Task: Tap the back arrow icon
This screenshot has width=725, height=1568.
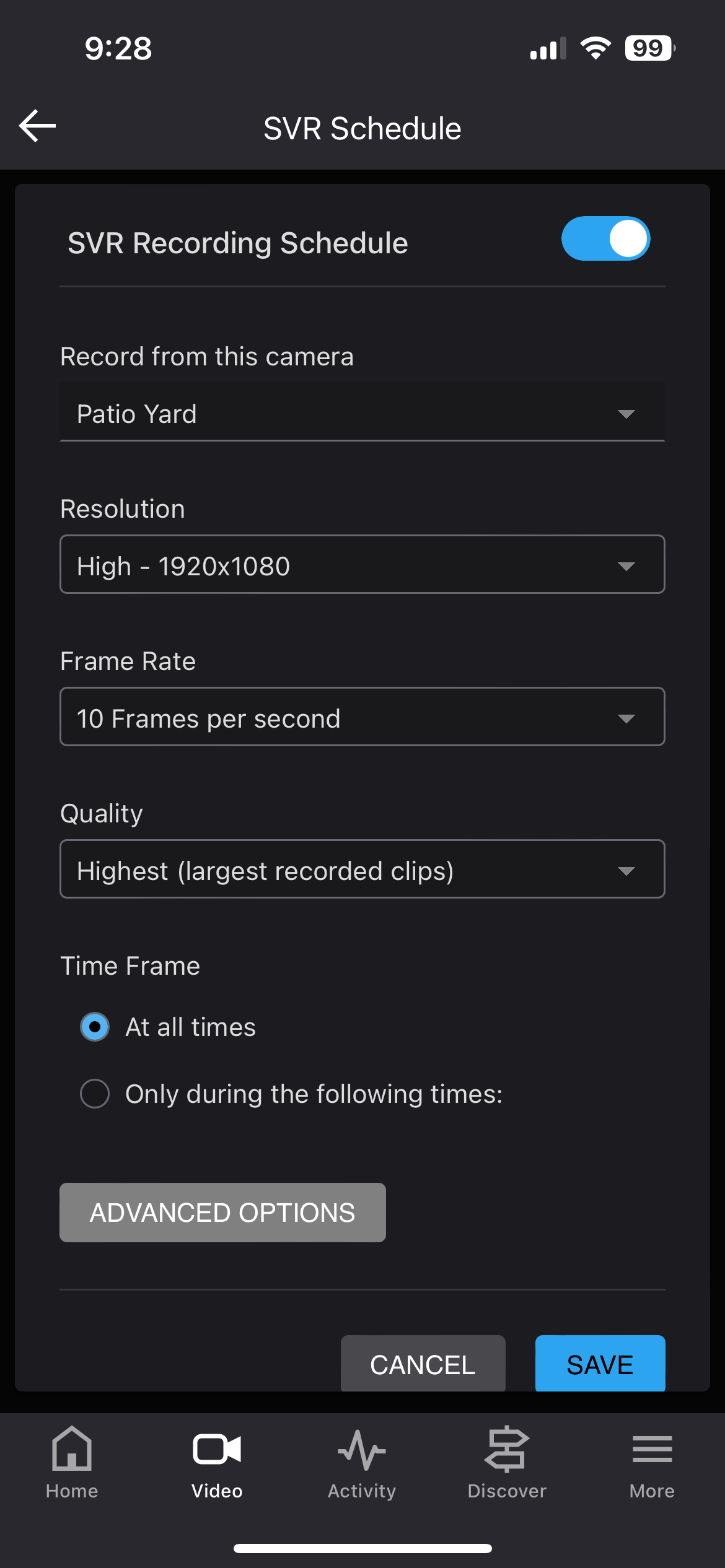Action: 37,126
